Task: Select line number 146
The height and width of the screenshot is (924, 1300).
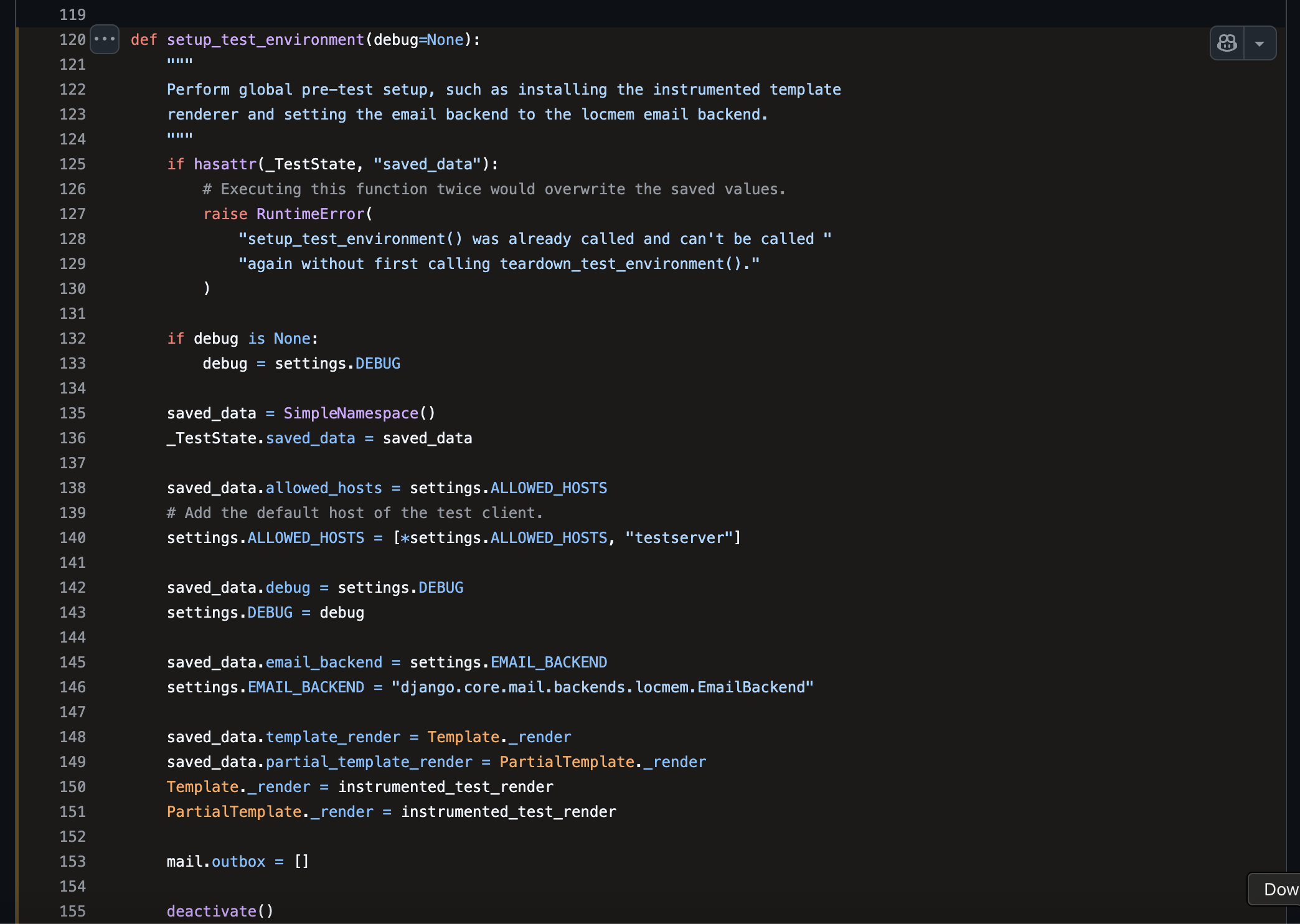Action: 72,687
